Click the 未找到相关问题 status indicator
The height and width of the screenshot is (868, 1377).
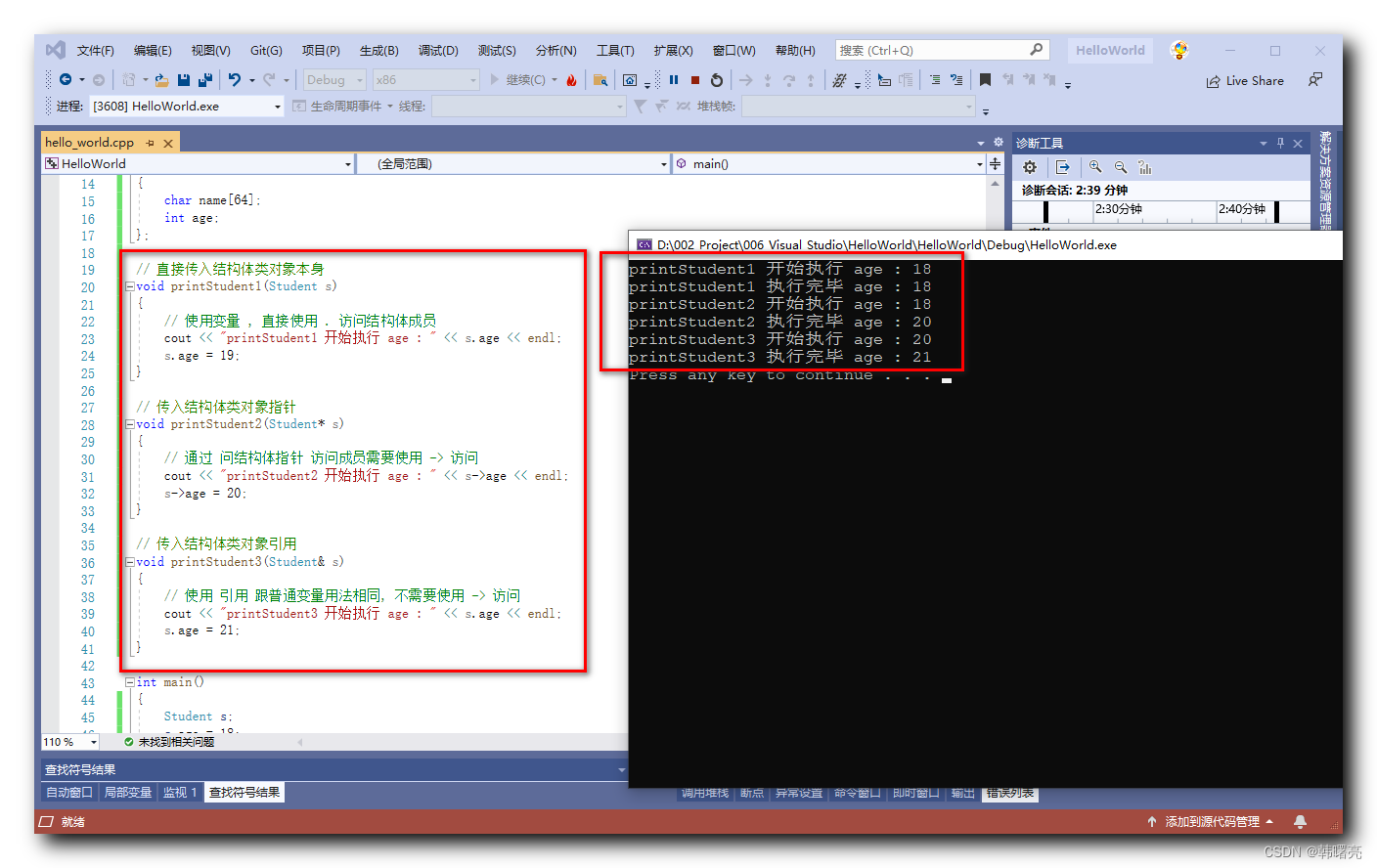point(169,742)
